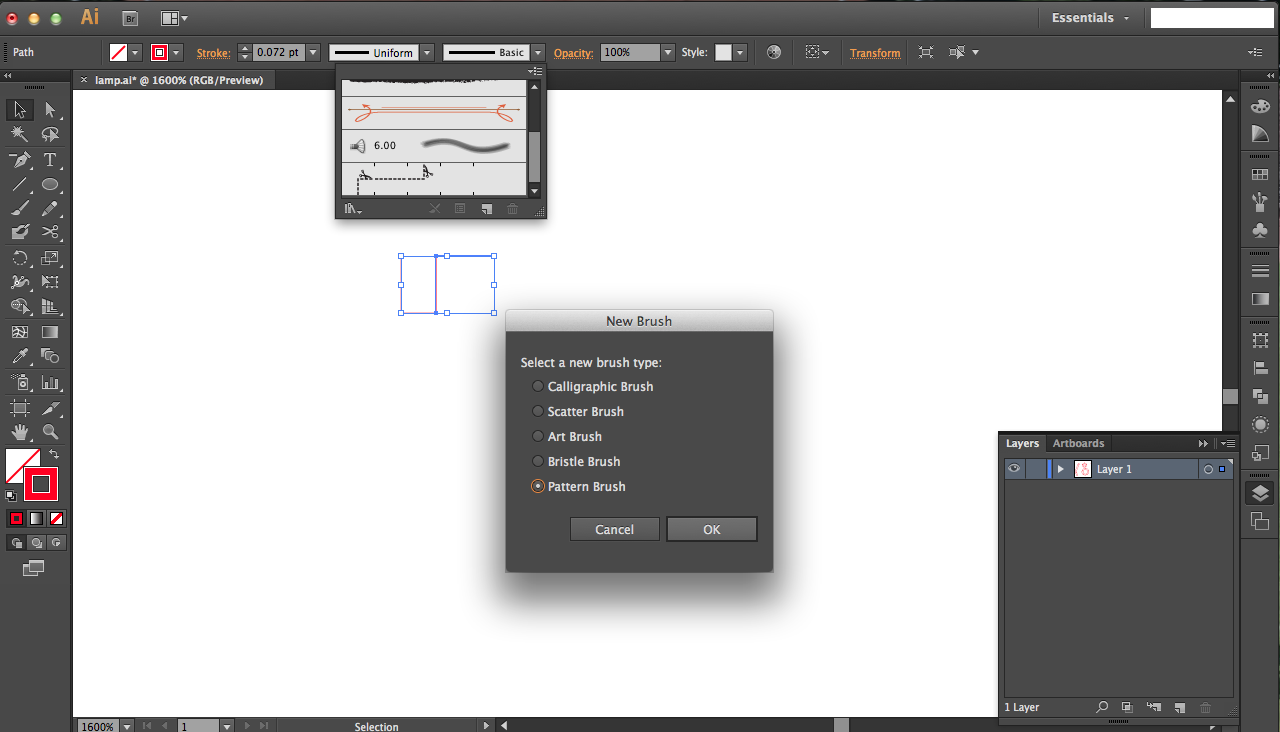Open Uniform variable width profile dropdown
This screenshot has height=732, width=1280.
427,52
